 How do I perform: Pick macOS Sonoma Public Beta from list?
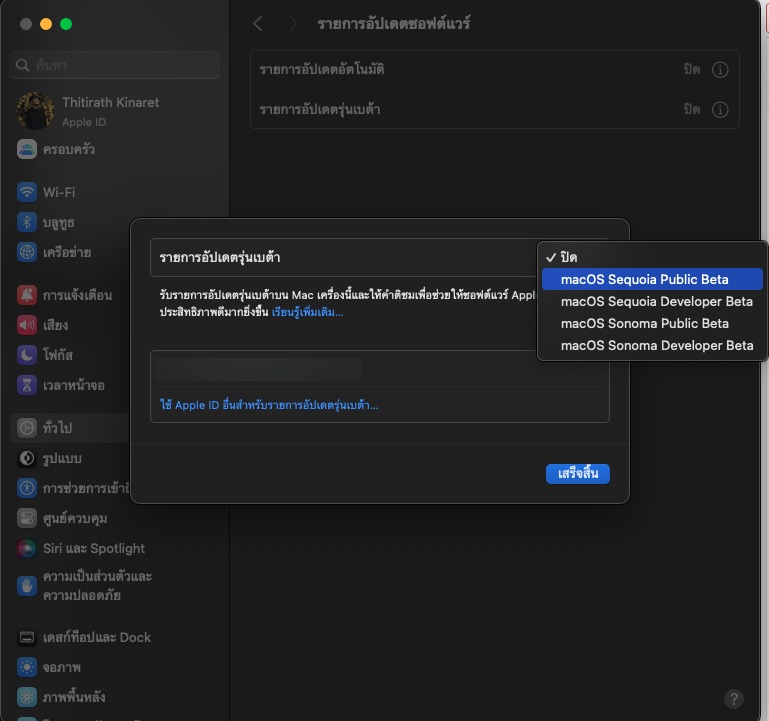click(644, 323)
